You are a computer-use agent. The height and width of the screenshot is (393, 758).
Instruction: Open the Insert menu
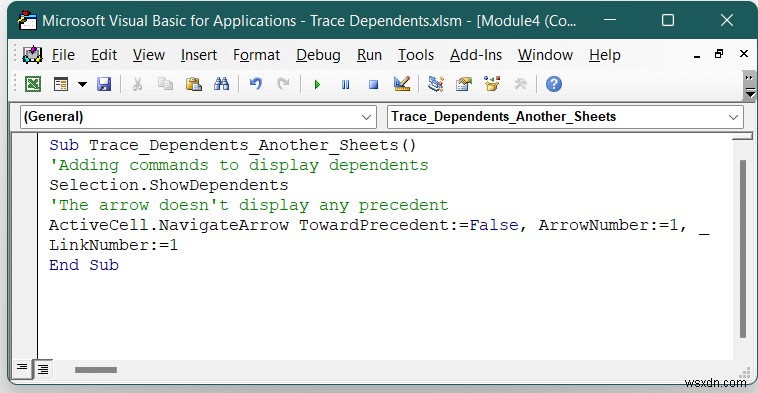[x=199, y=55]
